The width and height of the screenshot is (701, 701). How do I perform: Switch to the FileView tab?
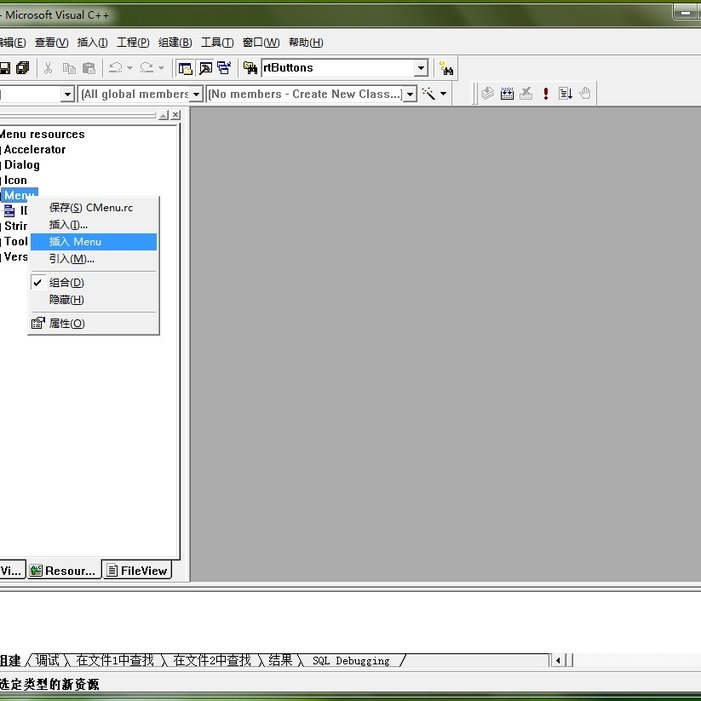pyautogui.click(x=138, y=570)
